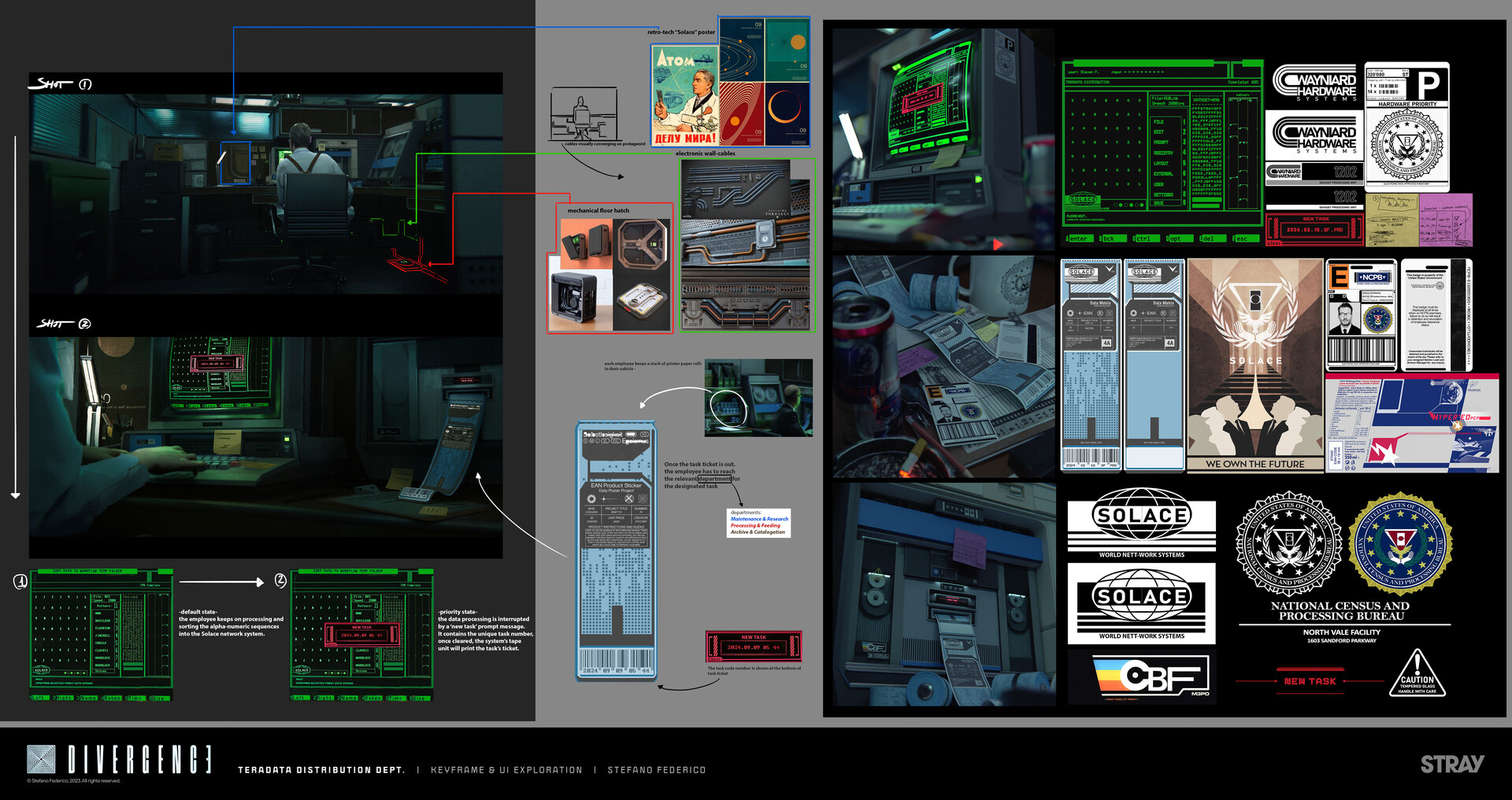The width and height of the screenshot is (1512, 800).
Task: Open the REGISTRY menu entry
Action: 1163,153
